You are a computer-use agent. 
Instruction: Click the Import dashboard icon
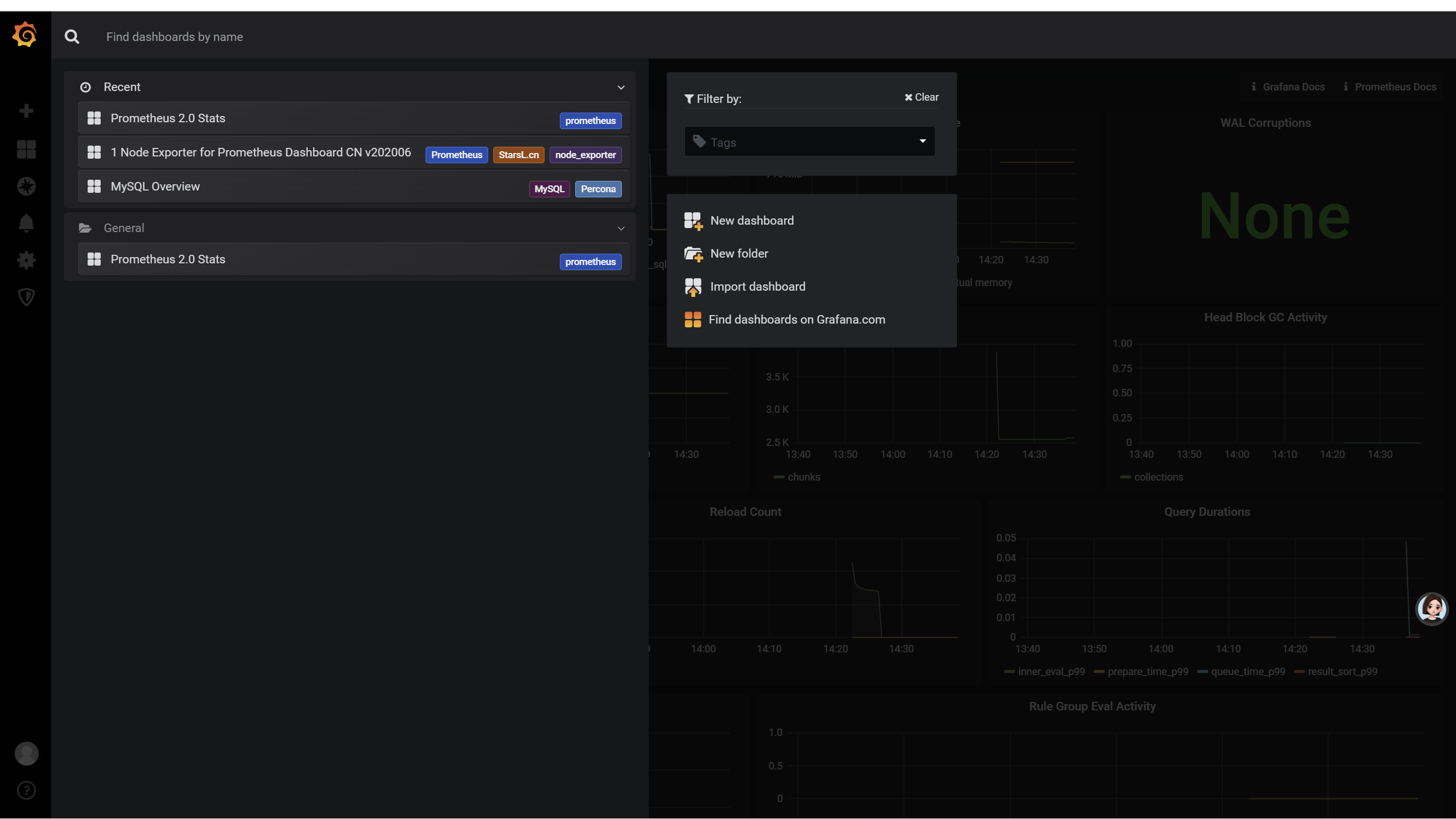[693, 287]
